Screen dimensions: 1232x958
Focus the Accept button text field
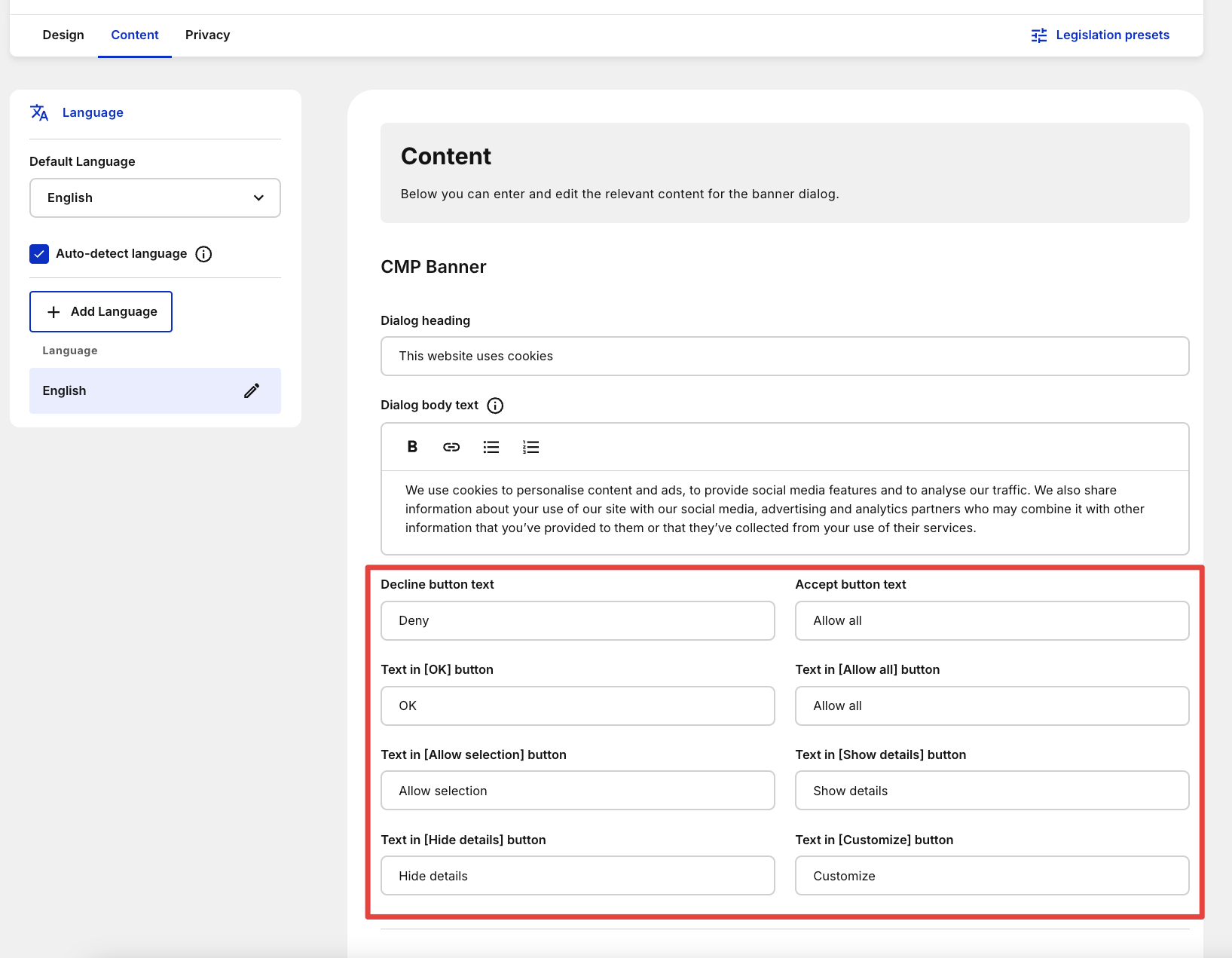point(992,620)
